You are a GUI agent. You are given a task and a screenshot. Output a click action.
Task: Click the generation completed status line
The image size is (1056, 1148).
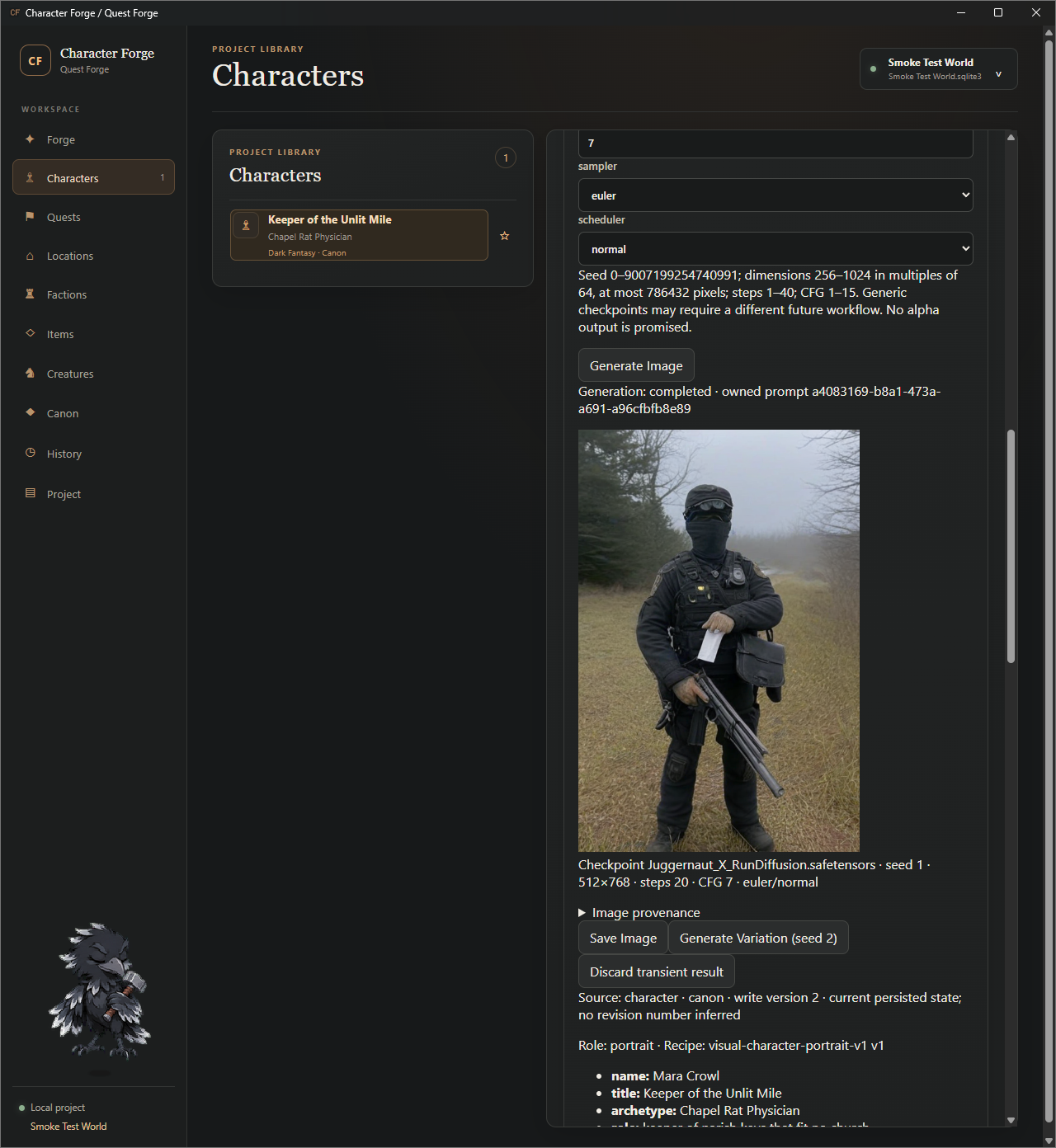click(x=759, y=400)
